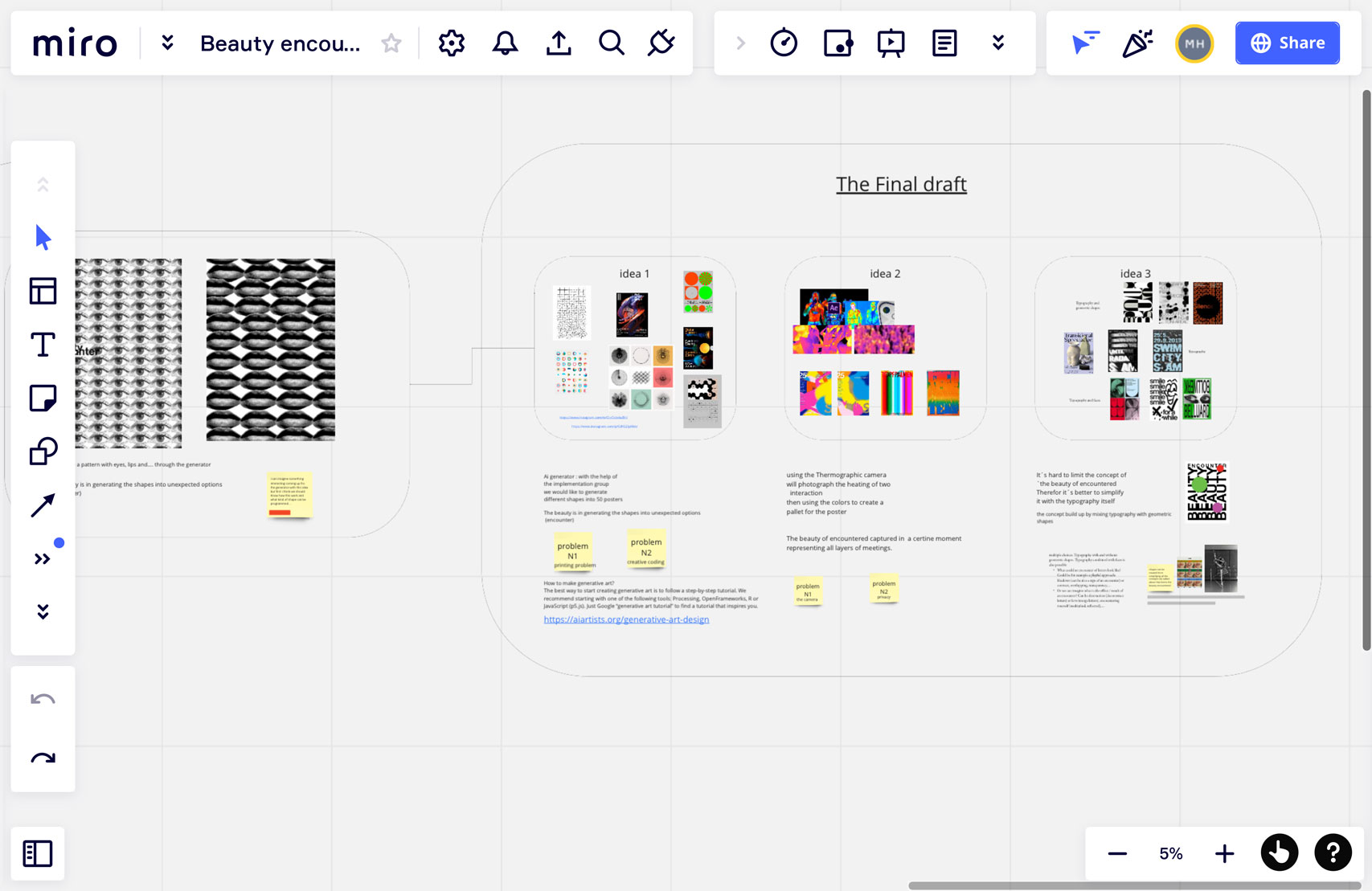Select the Shapes tool
The width and height of the screenshot is (1372, 891).
[43, 452]
